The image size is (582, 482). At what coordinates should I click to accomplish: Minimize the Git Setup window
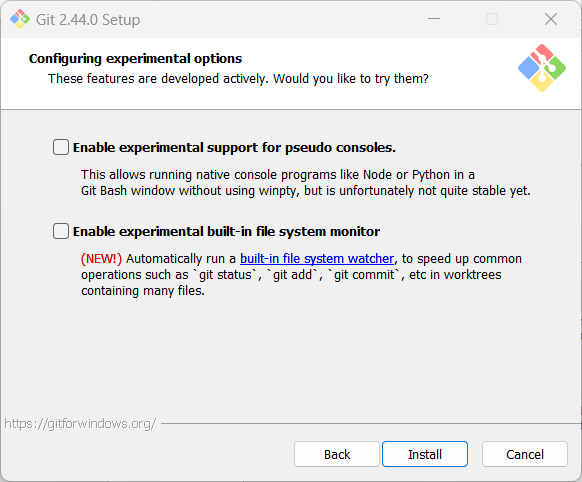coord(434,19)
